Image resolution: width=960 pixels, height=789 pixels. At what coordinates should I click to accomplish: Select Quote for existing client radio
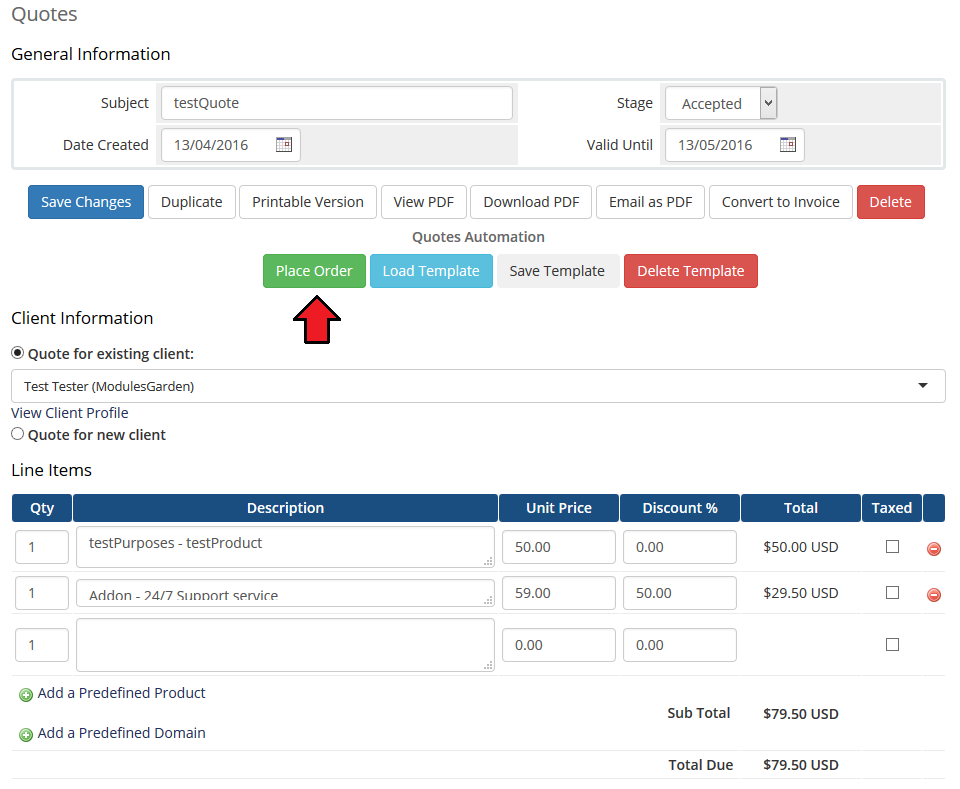coord(18,353)
